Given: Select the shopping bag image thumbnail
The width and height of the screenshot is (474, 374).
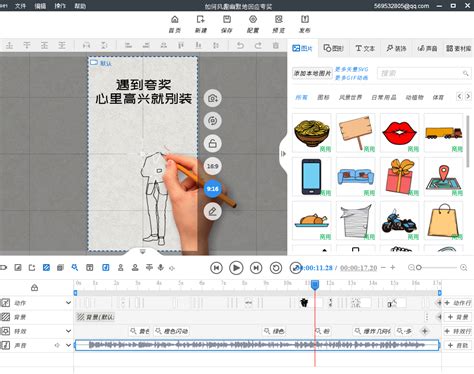Looking at the screenshot, I should click(x=444, y=221).
